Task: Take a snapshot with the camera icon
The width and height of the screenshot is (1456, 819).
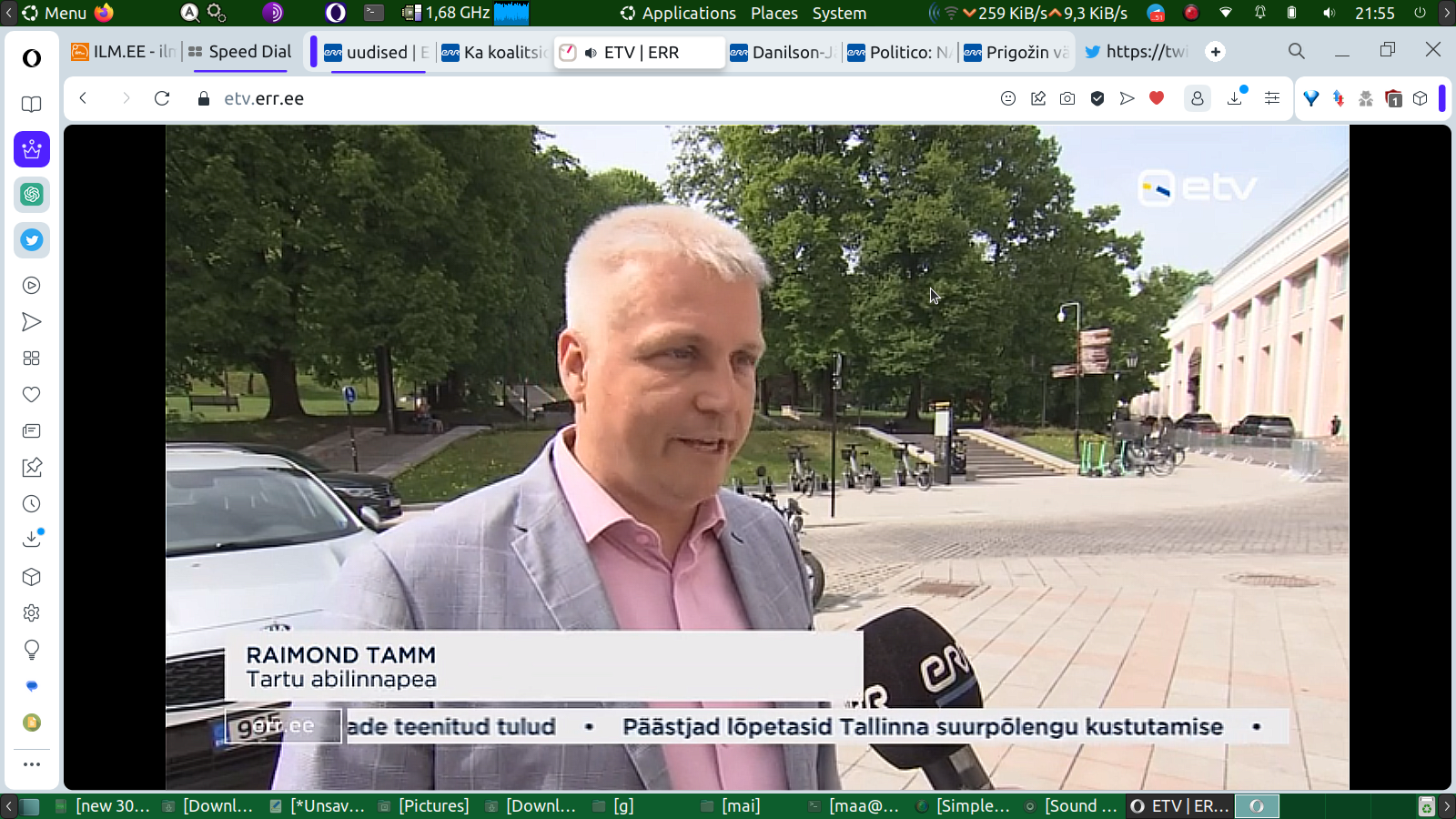Action: tap(1067, 98)
